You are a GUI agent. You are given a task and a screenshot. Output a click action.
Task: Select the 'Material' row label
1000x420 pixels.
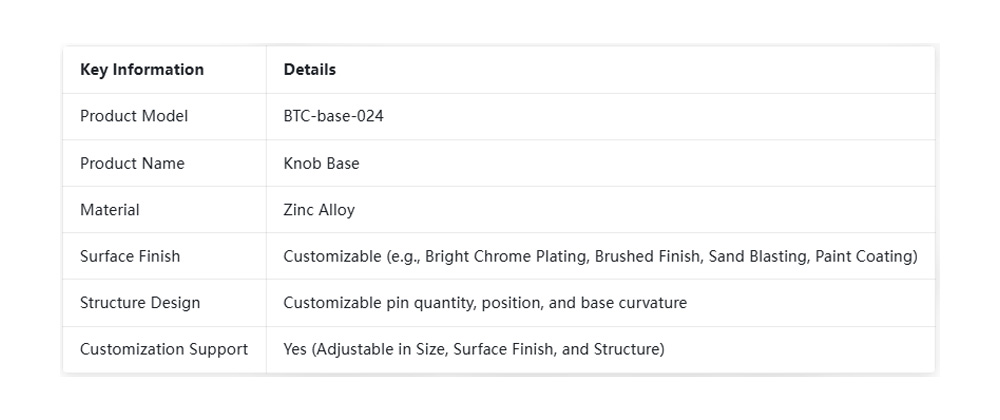click(x=109, y=210)
